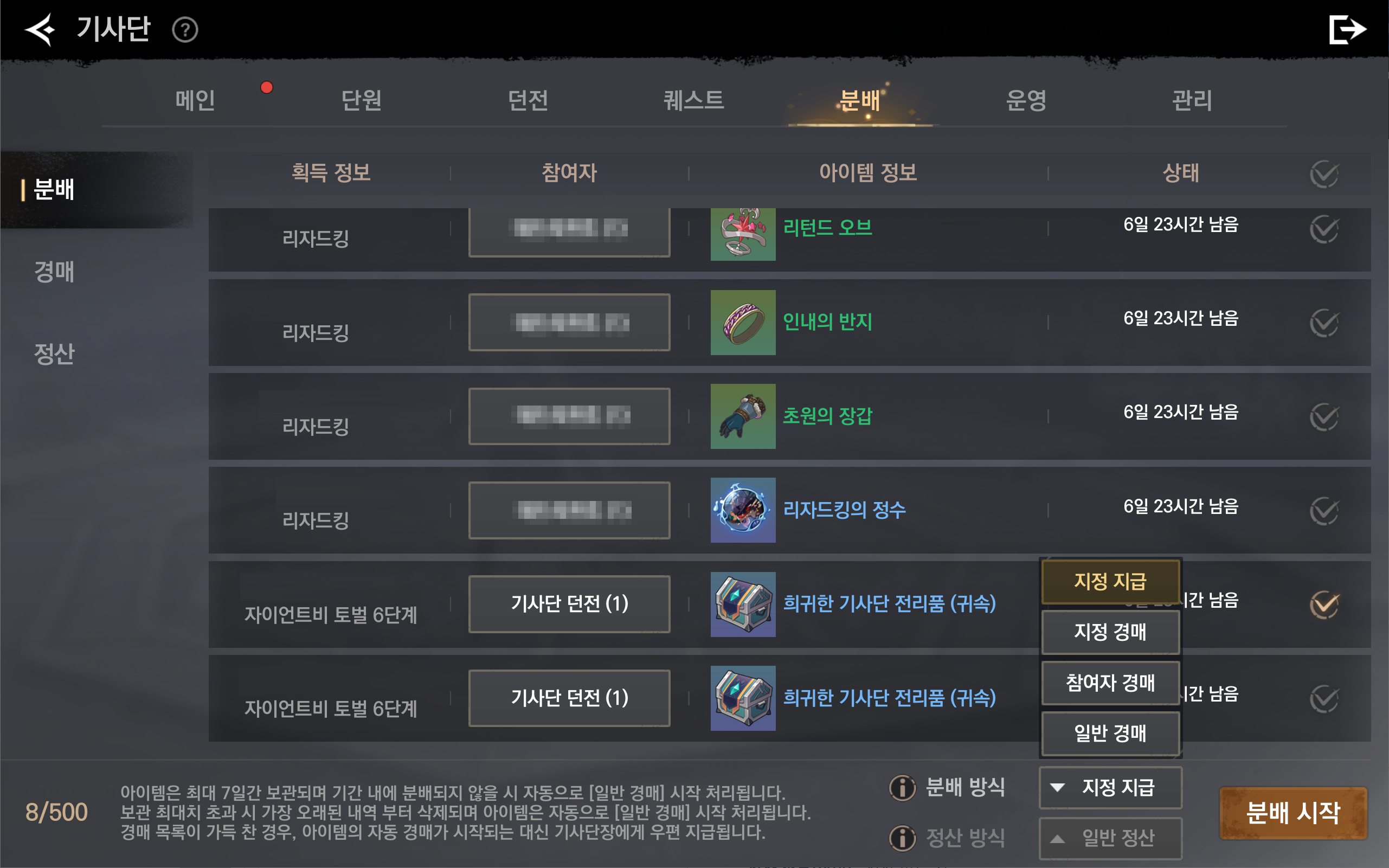Open the 경매 side menu
This screenshot has height=868, width=1389.
tap(54, 271)
